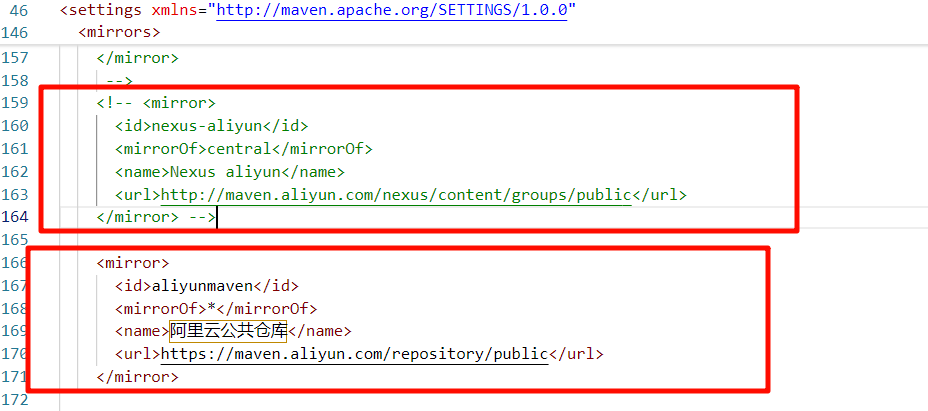Image resolution: width=928 pixels, height=411 pixels.
Task: Click line number 160 in the gutter
Action: [x=15, y=126]
